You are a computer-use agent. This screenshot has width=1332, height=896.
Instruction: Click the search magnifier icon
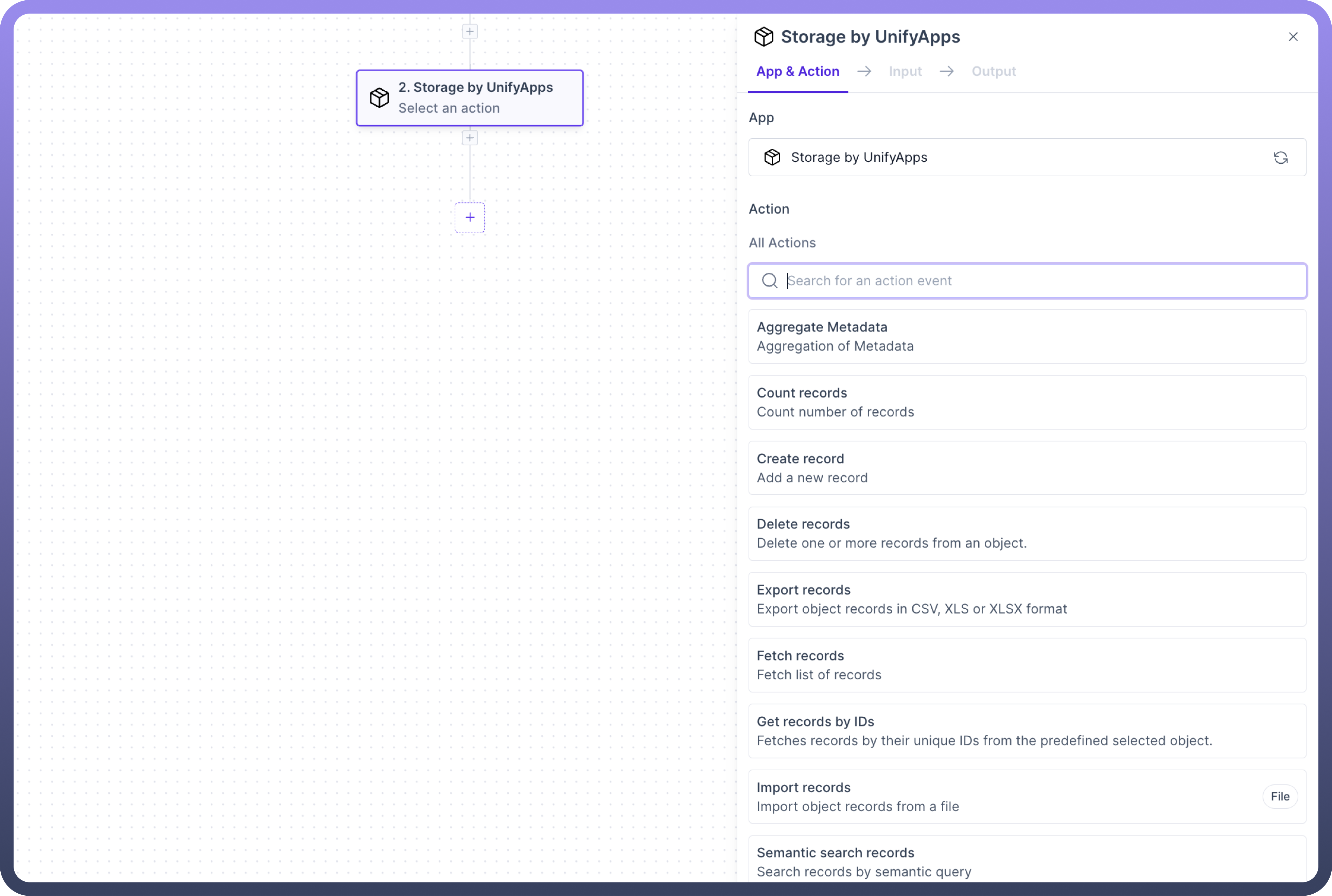[x=770, y=281]
